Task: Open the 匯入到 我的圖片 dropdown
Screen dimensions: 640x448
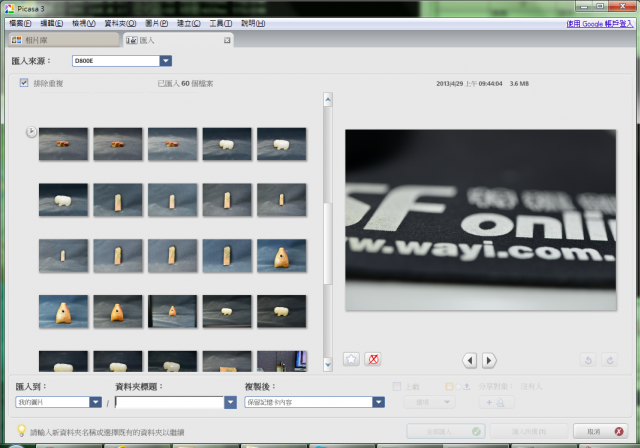Action: pyautogui.click(x=95, y=402)
